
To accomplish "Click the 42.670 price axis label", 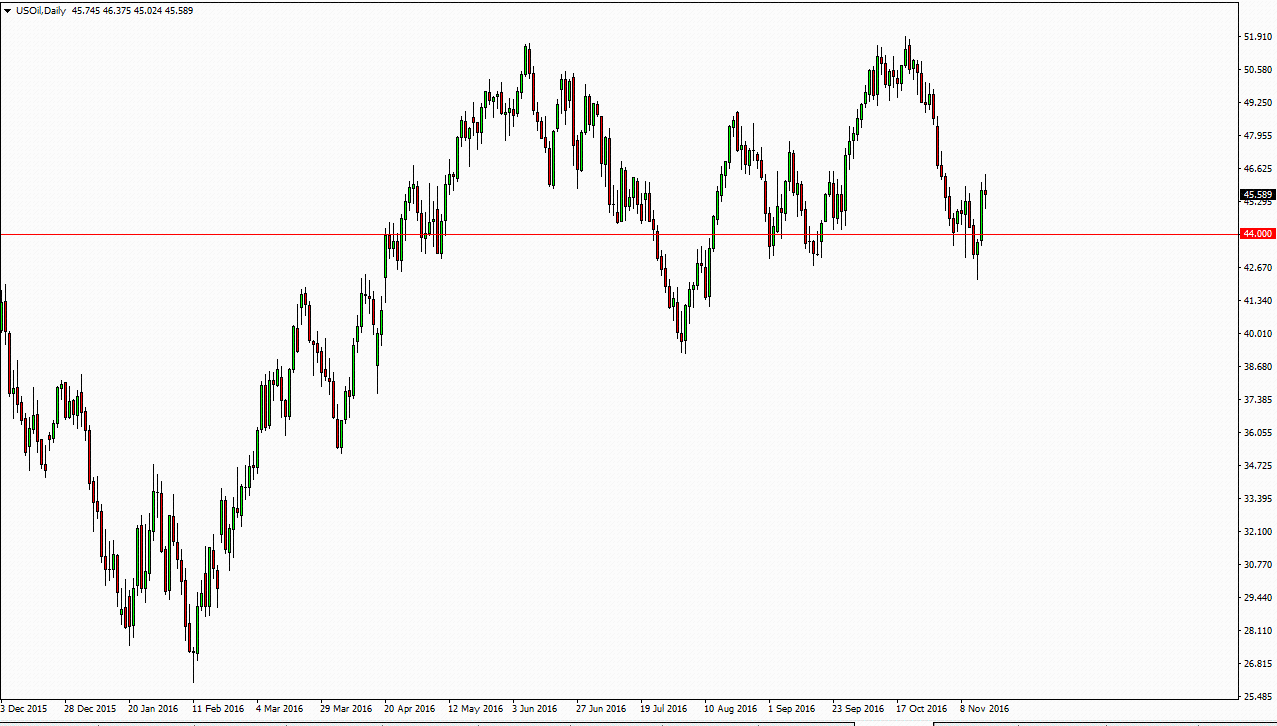I will (x=1257, y=268).
